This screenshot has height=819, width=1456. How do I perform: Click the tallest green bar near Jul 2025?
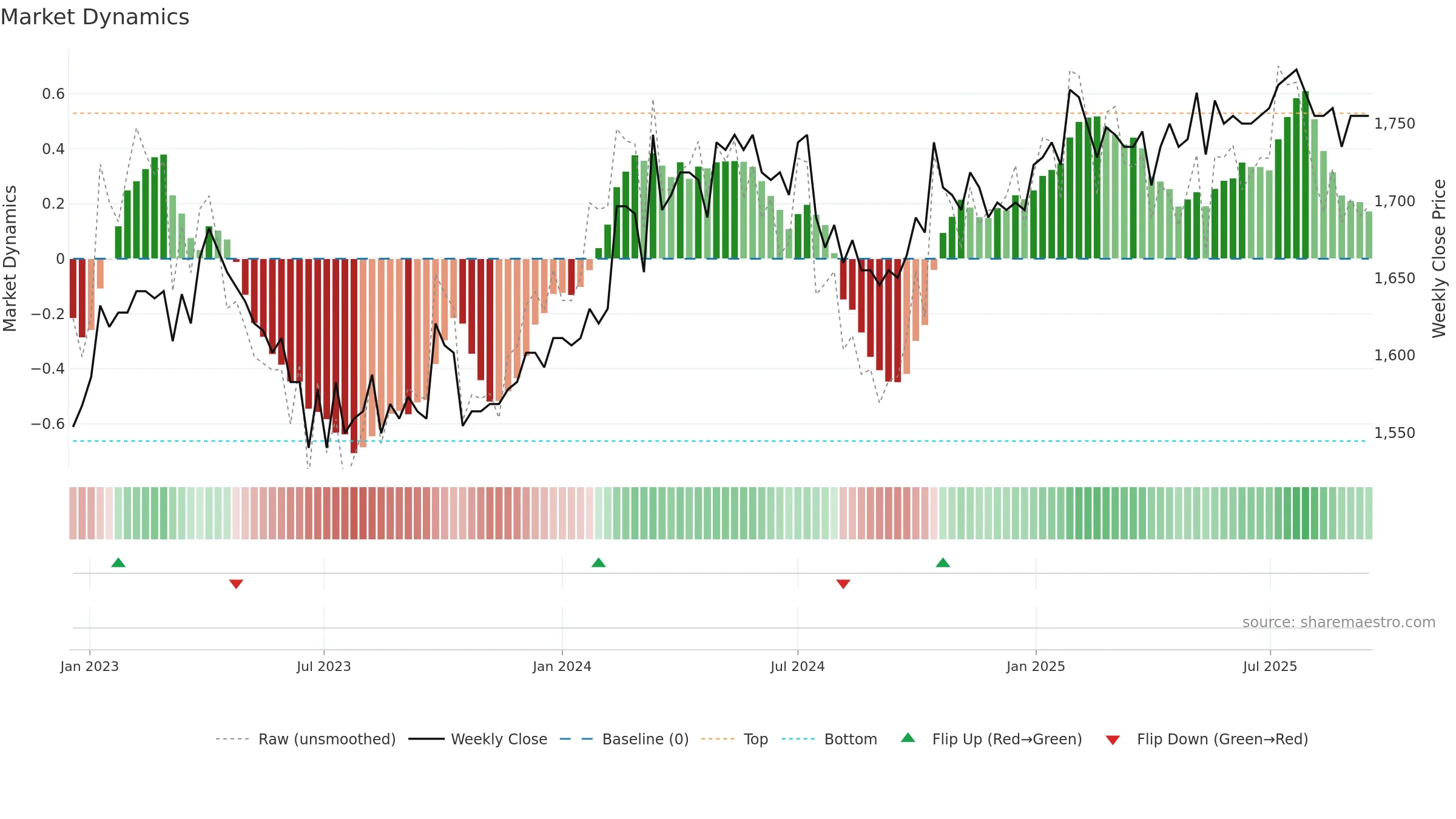point(1306,175)
